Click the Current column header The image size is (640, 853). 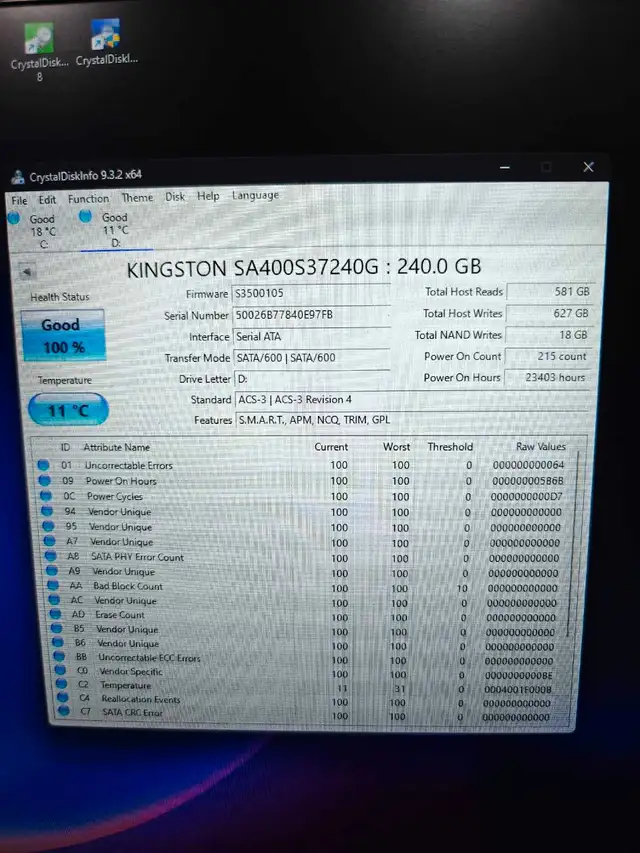[x=331, y=447]
